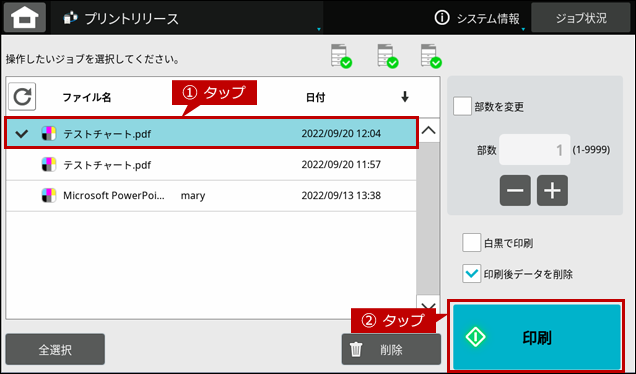636x374 pixels.
Task: Select the Microsoft PowerPoint job by mary
Action: point(211,196)
